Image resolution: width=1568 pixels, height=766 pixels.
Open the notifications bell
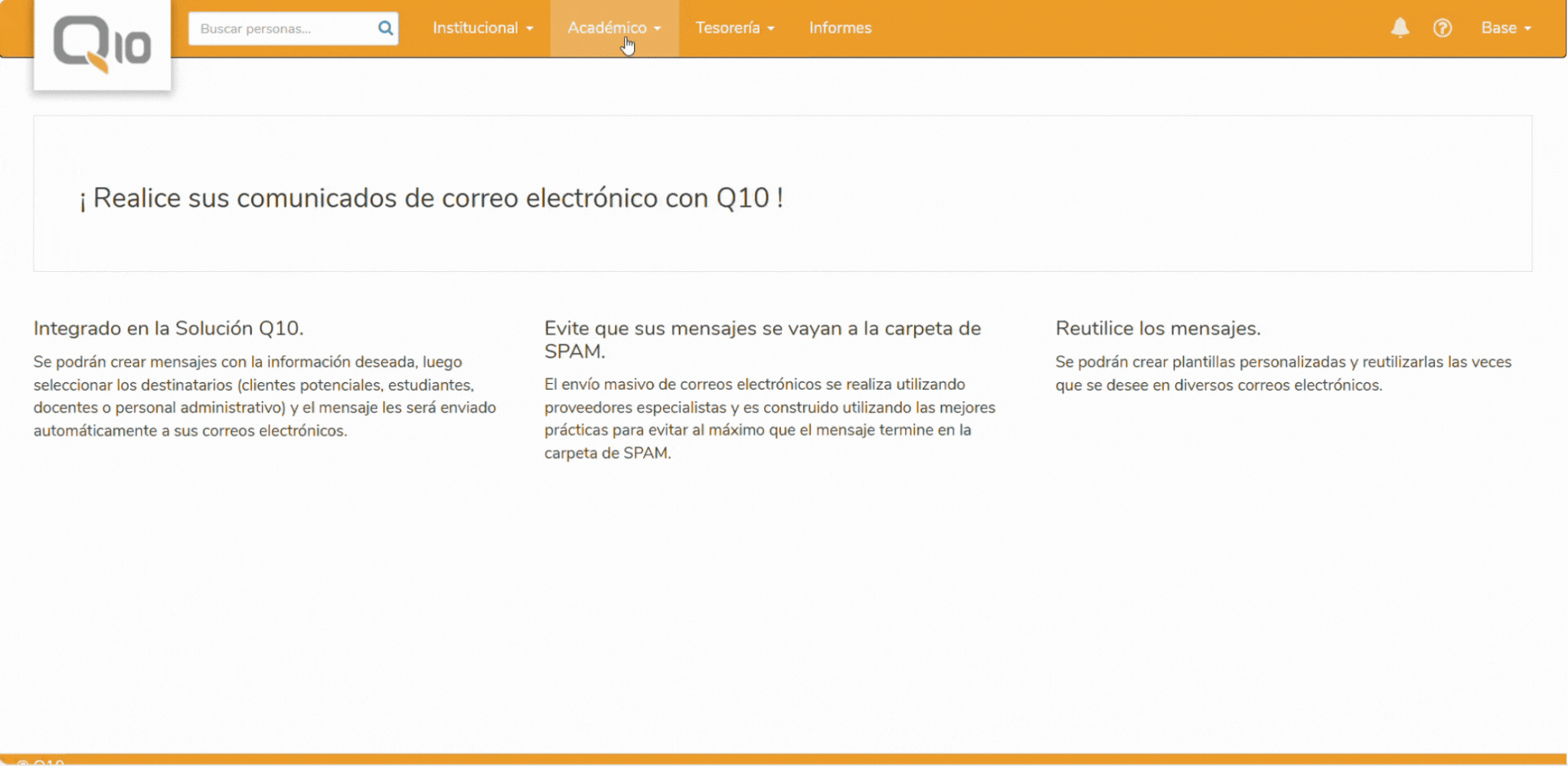tap(1400, 28)
